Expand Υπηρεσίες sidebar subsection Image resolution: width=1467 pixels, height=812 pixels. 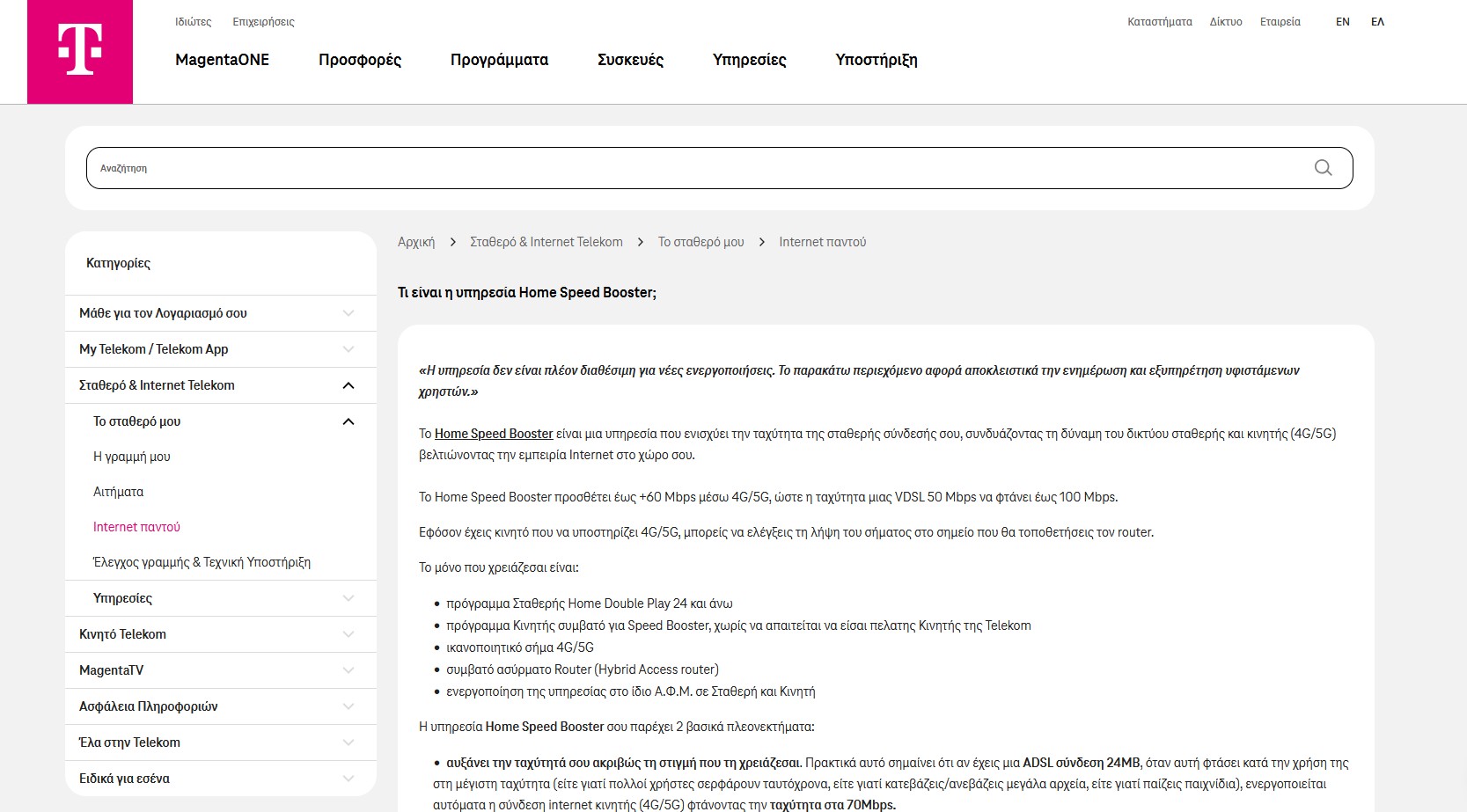pyautogui.click(x=221, y=598)
